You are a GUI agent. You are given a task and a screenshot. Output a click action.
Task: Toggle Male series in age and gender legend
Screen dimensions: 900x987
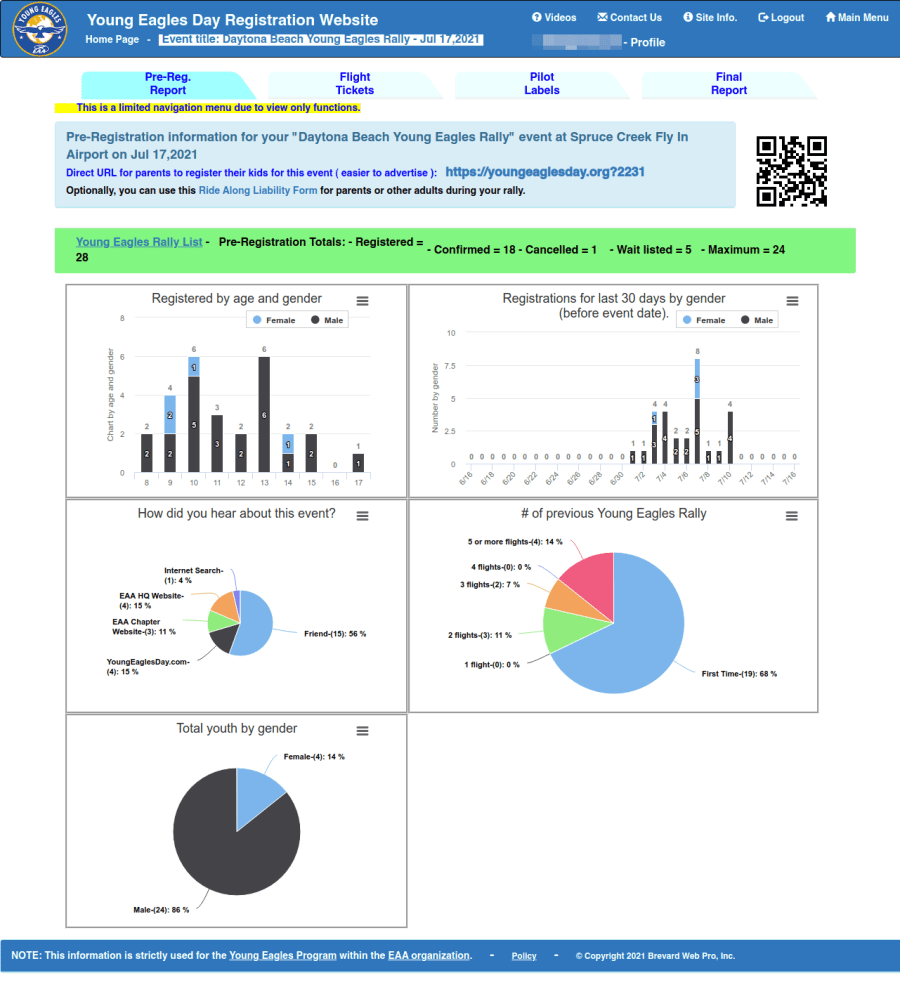(329, 320)
